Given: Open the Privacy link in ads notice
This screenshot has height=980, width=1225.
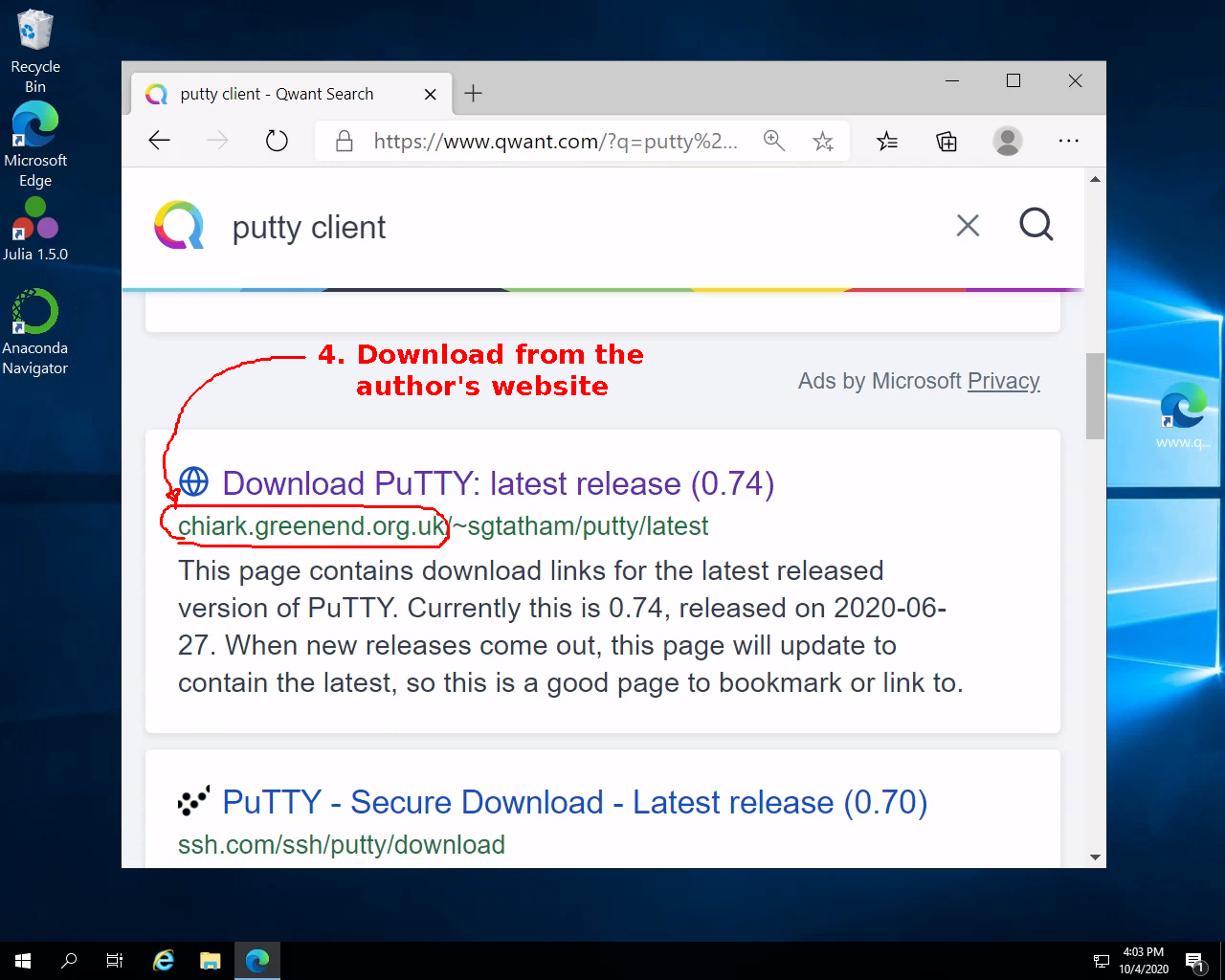Looking at the screenshot, I should [1003, 381].
